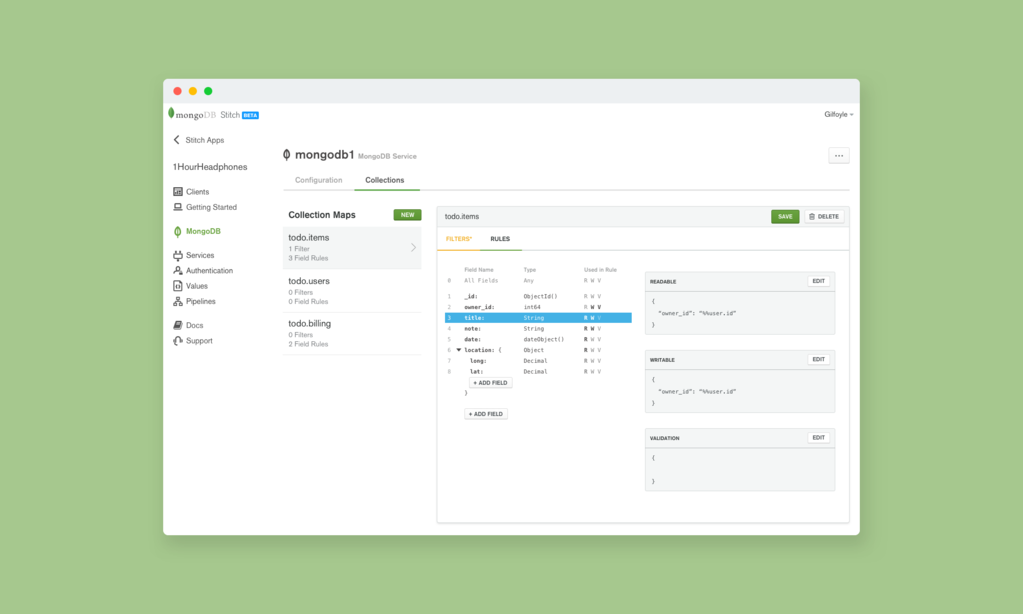Add a top-level field below closing brace
Viewport: 1023px width, 614px height.
click(485, 414)
